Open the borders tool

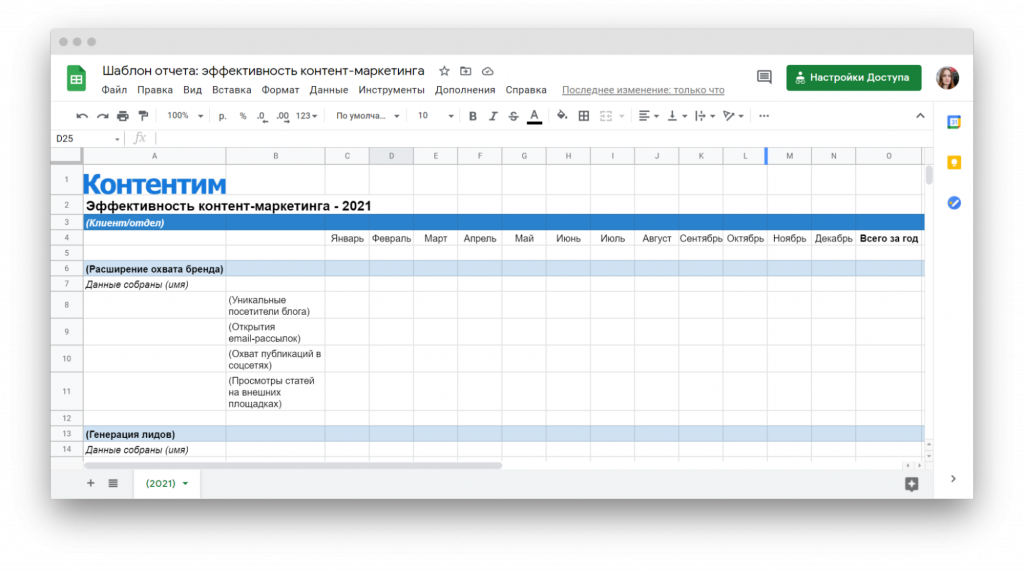click(x=584, y=116)
